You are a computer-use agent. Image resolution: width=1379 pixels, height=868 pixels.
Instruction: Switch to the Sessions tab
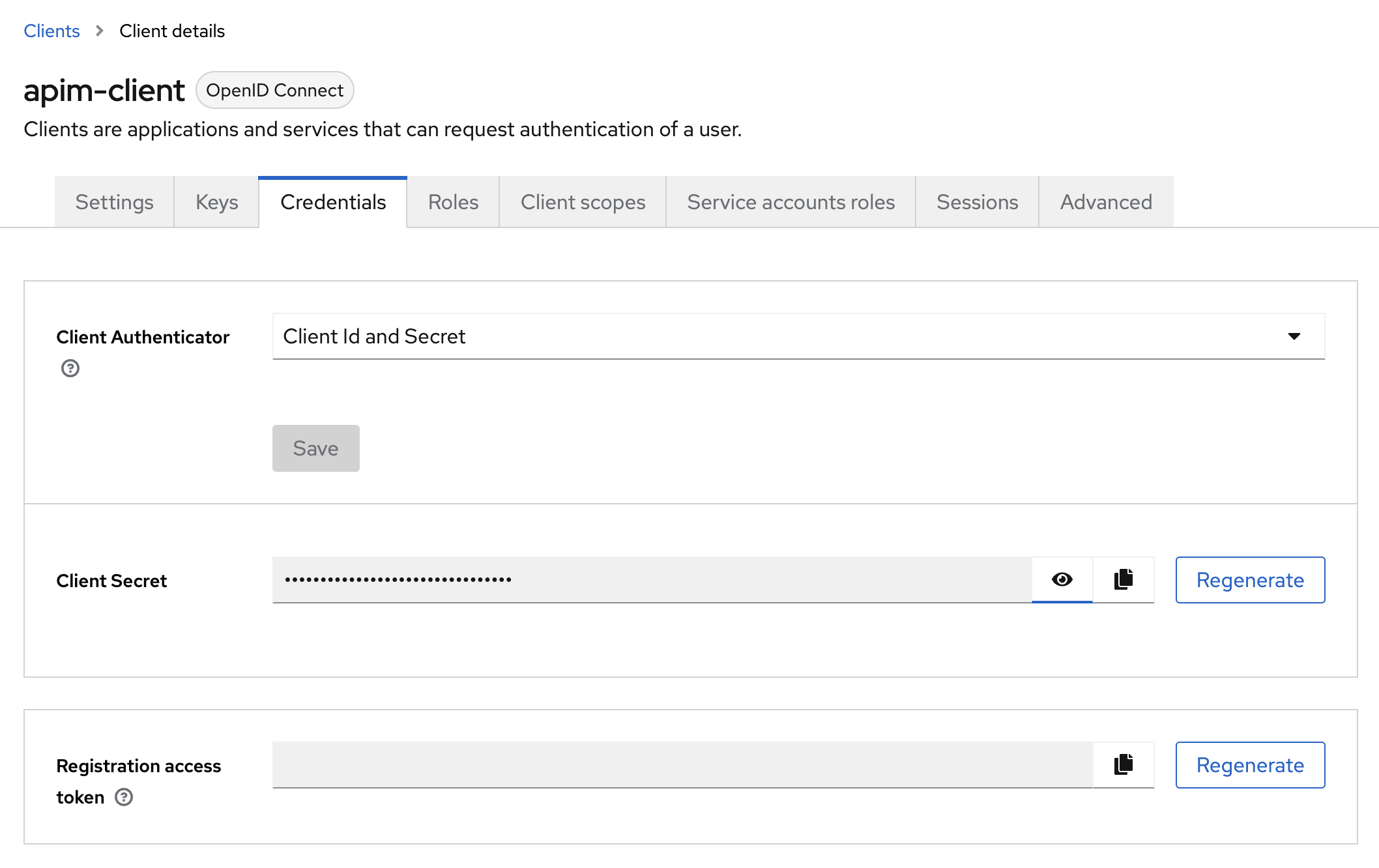click(x=977, y=202)
